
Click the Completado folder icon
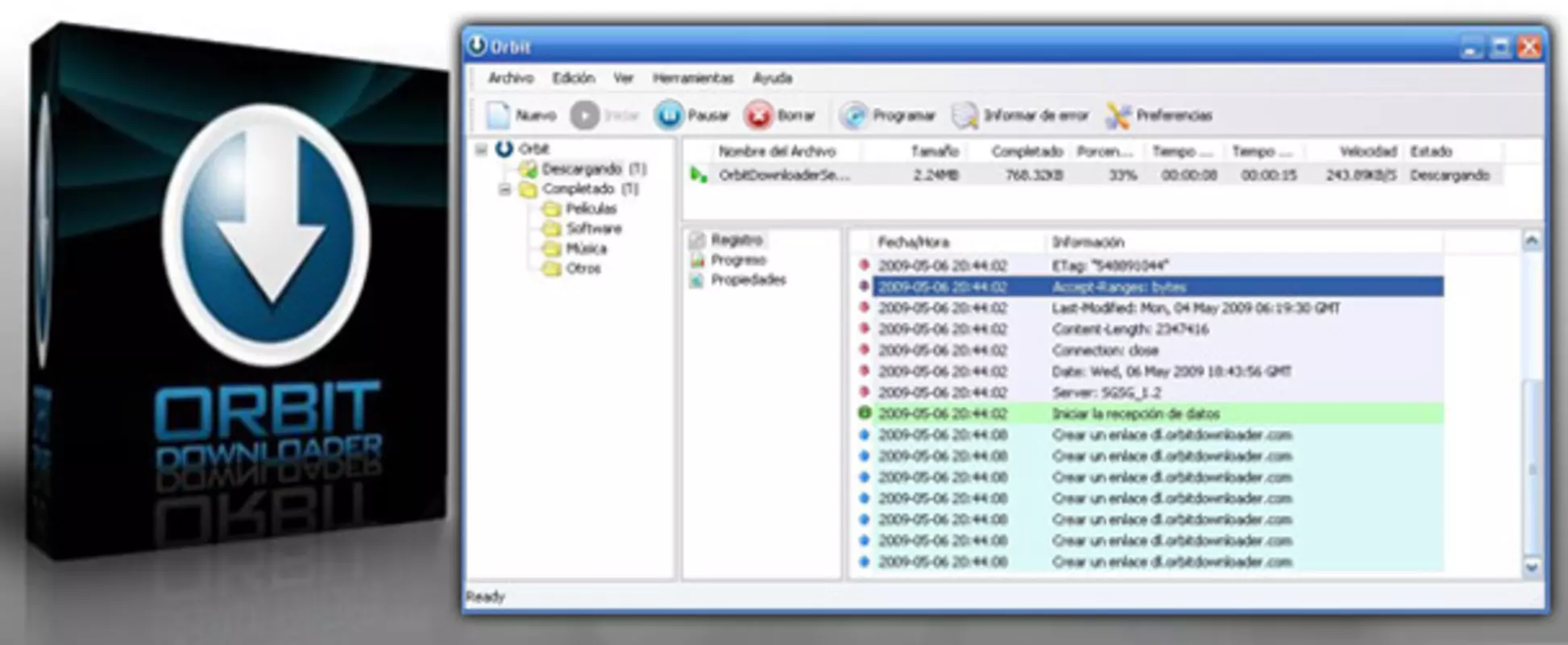[528, 189]
